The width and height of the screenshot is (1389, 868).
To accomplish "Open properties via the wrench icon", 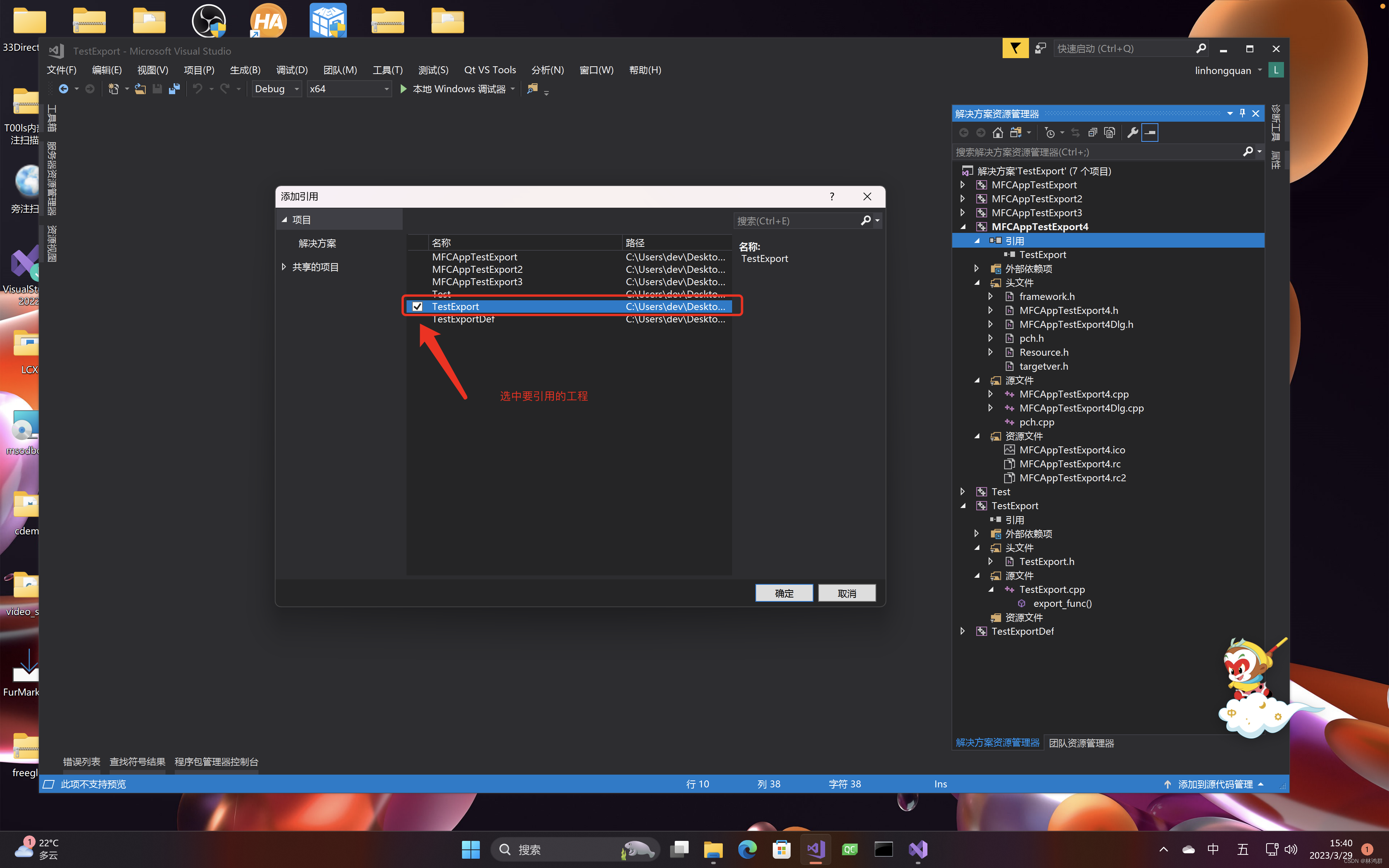I will [x=1132, y=133].
